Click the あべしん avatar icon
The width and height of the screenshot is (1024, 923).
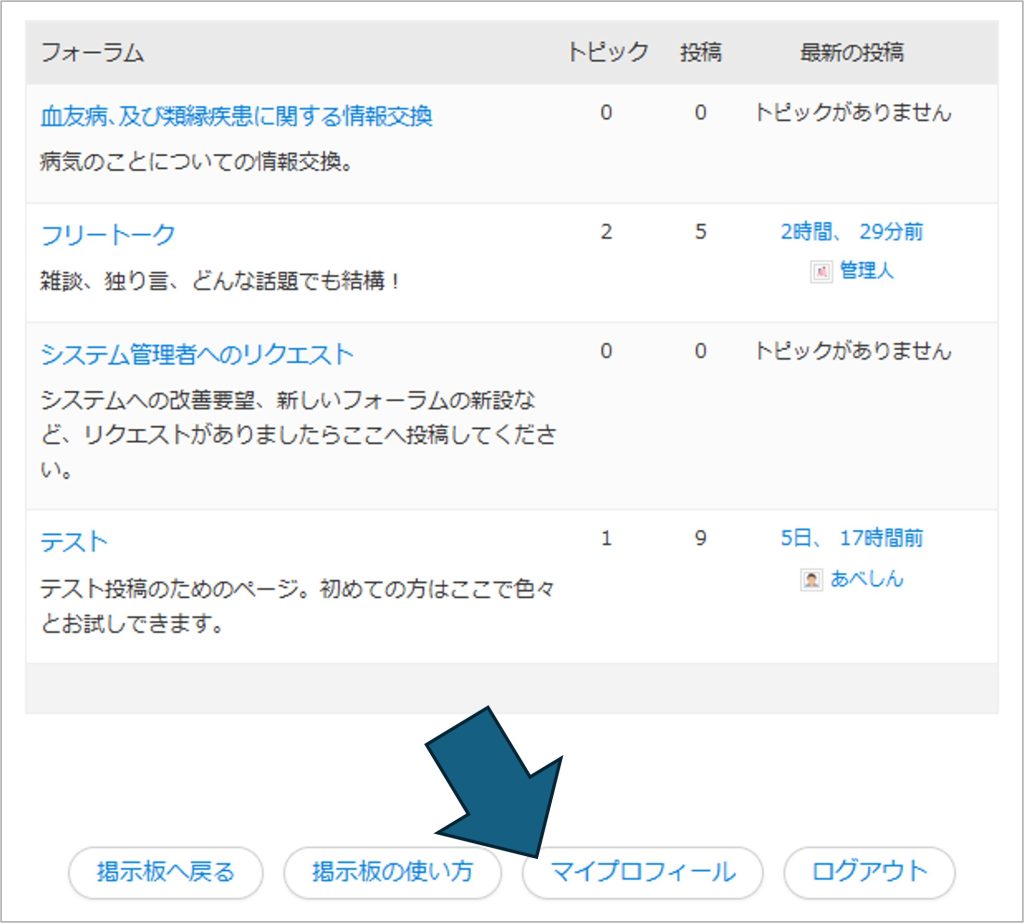coord(811,579)
